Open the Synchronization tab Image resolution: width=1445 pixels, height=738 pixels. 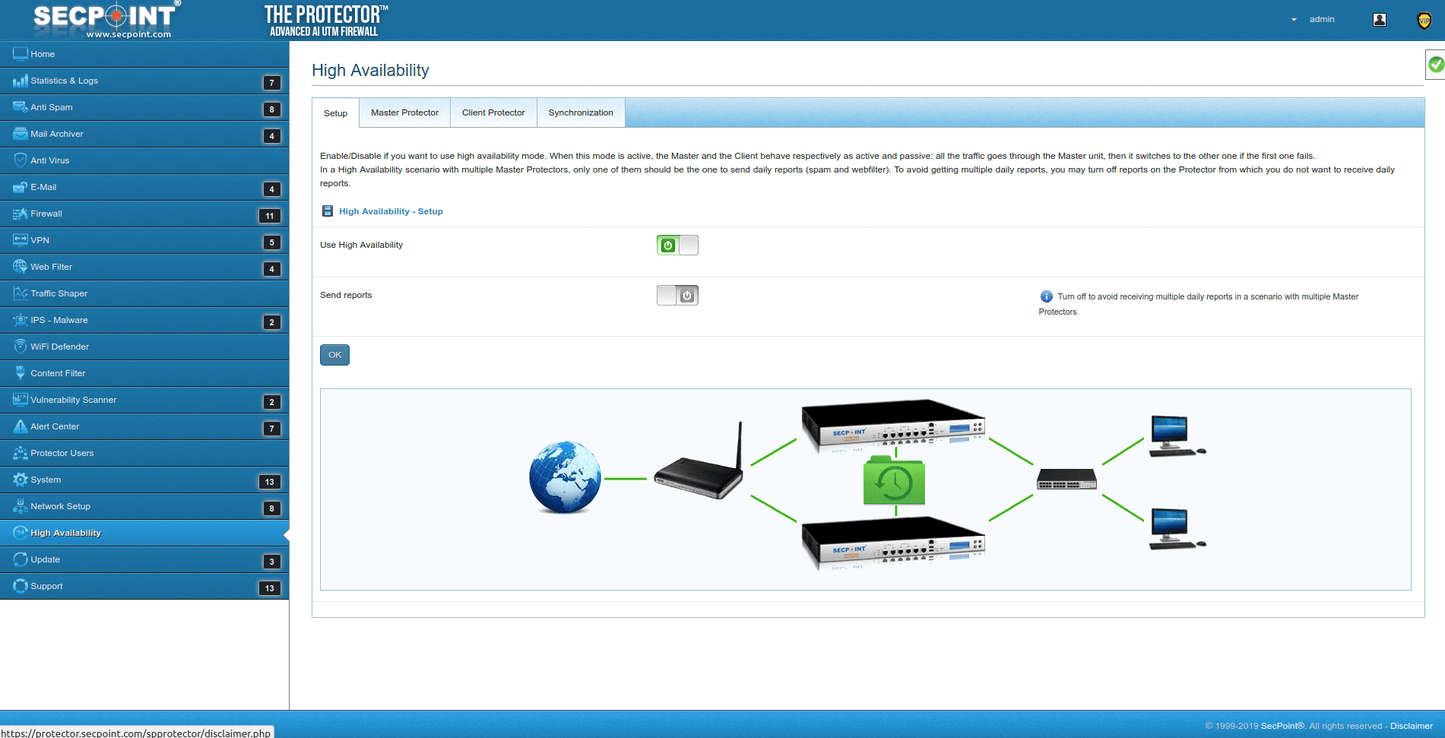580,112
